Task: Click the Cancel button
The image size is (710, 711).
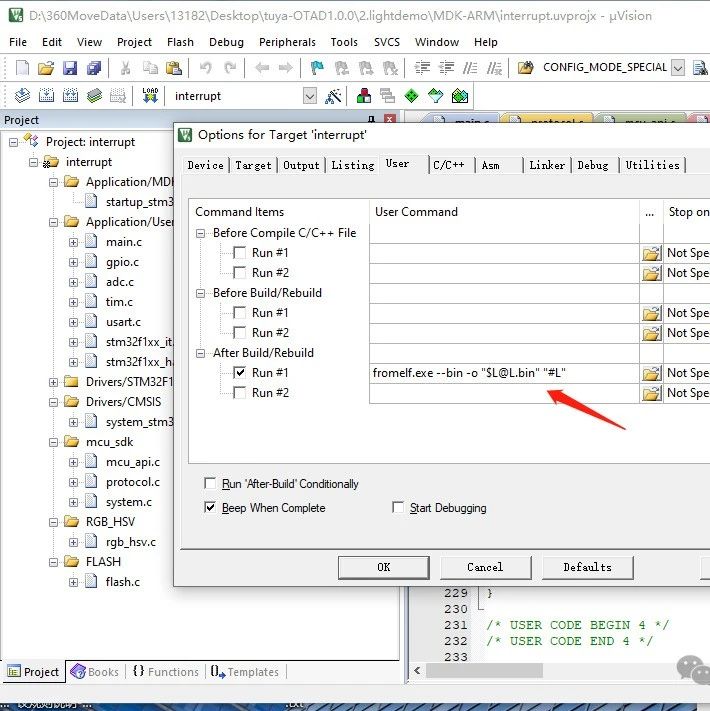Action: (485, 567)
